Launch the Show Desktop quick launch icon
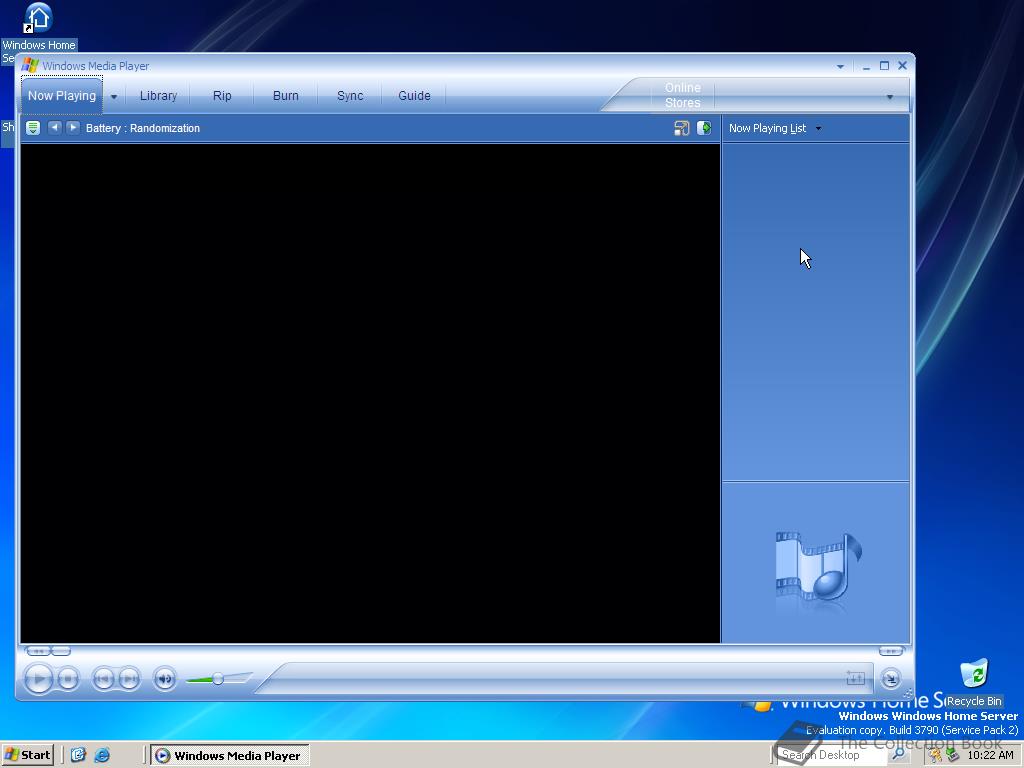1024x768 pixels. click(78, 755)
